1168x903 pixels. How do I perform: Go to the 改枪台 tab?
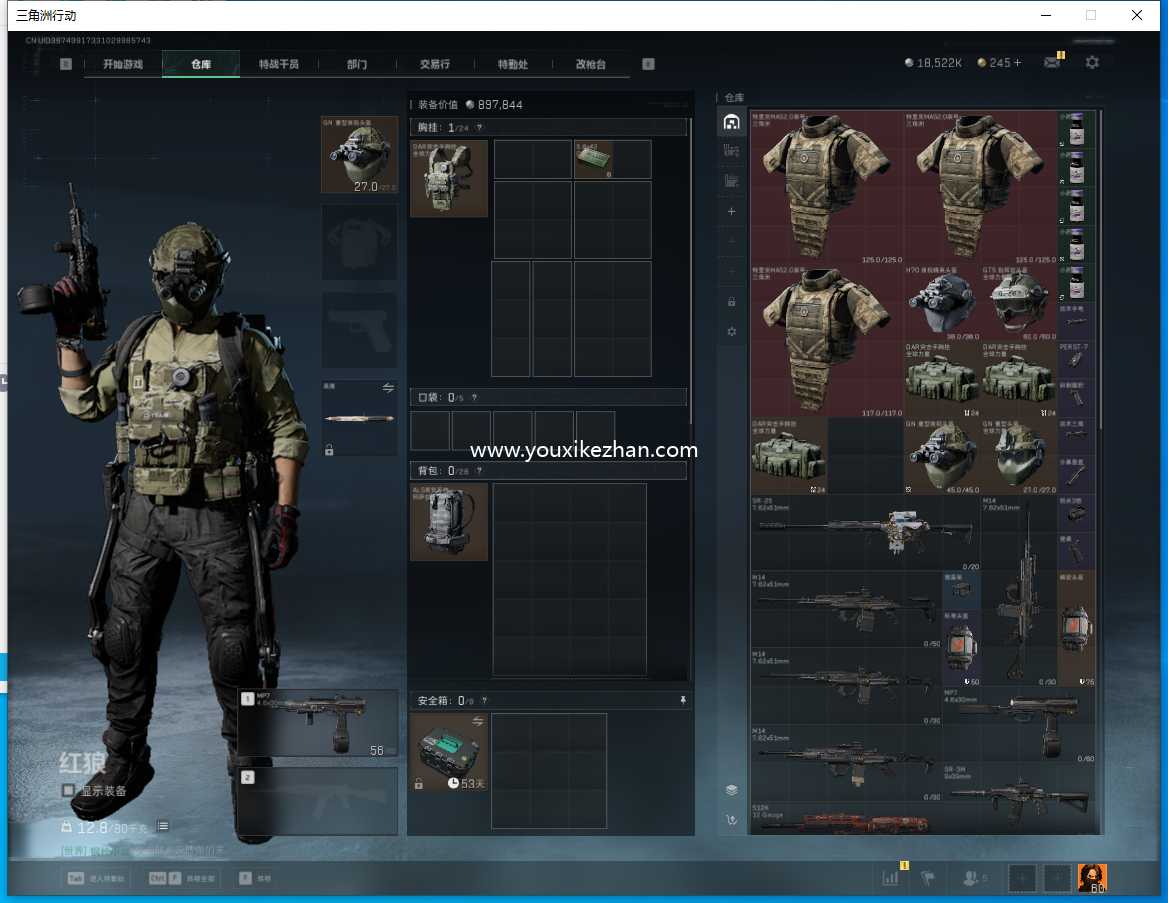[590, 64]
